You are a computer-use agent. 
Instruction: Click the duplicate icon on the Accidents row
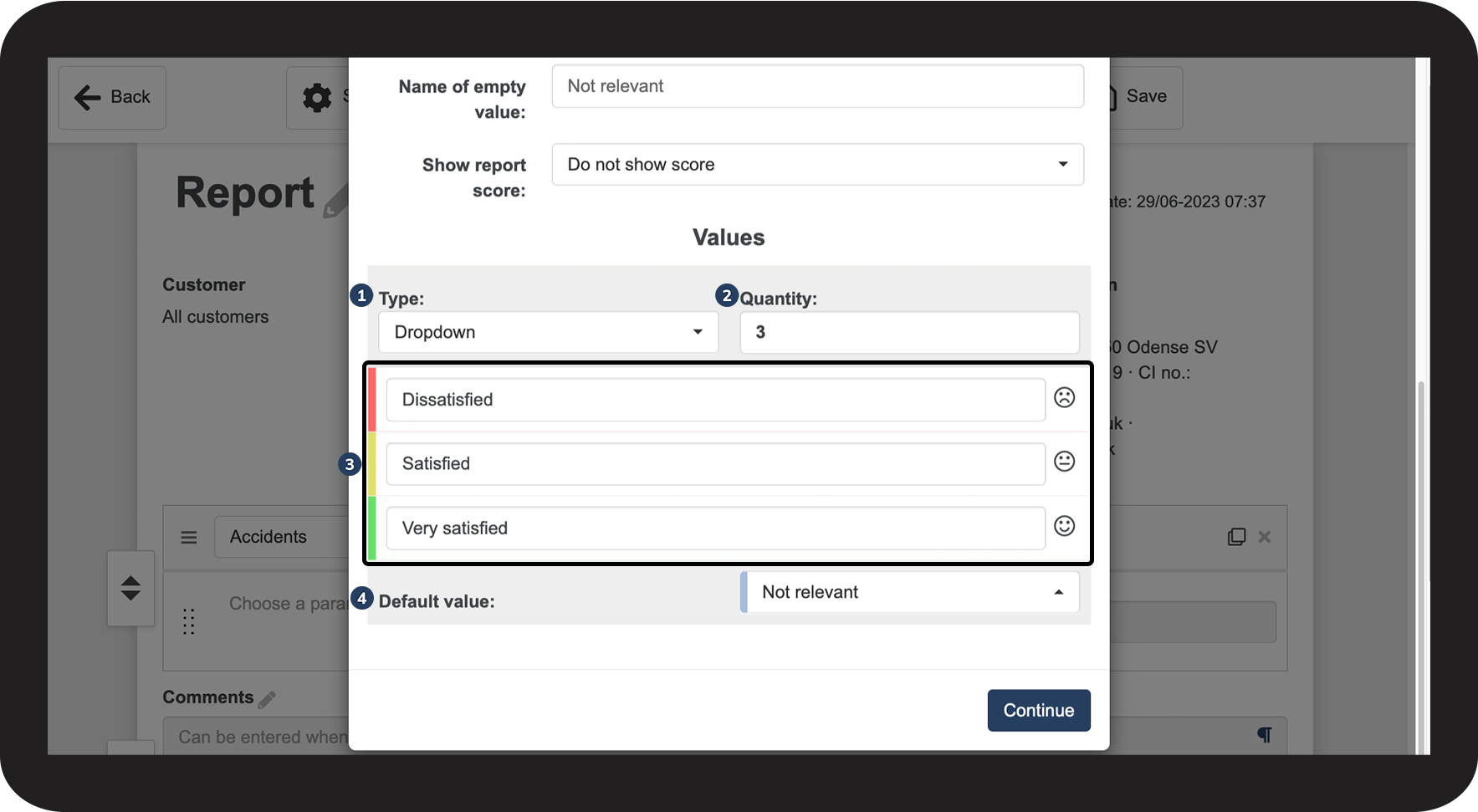[1236, 537]
